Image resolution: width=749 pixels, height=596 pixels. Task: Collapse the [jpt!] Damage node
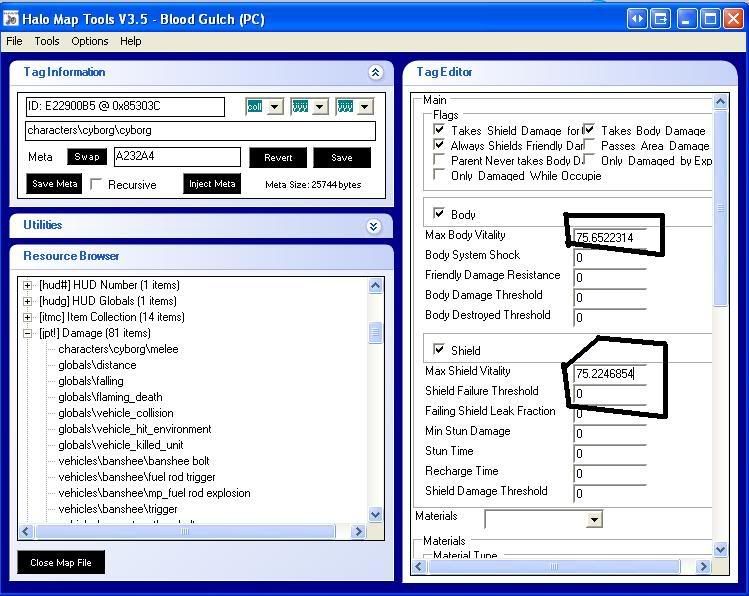pos(28,333)
